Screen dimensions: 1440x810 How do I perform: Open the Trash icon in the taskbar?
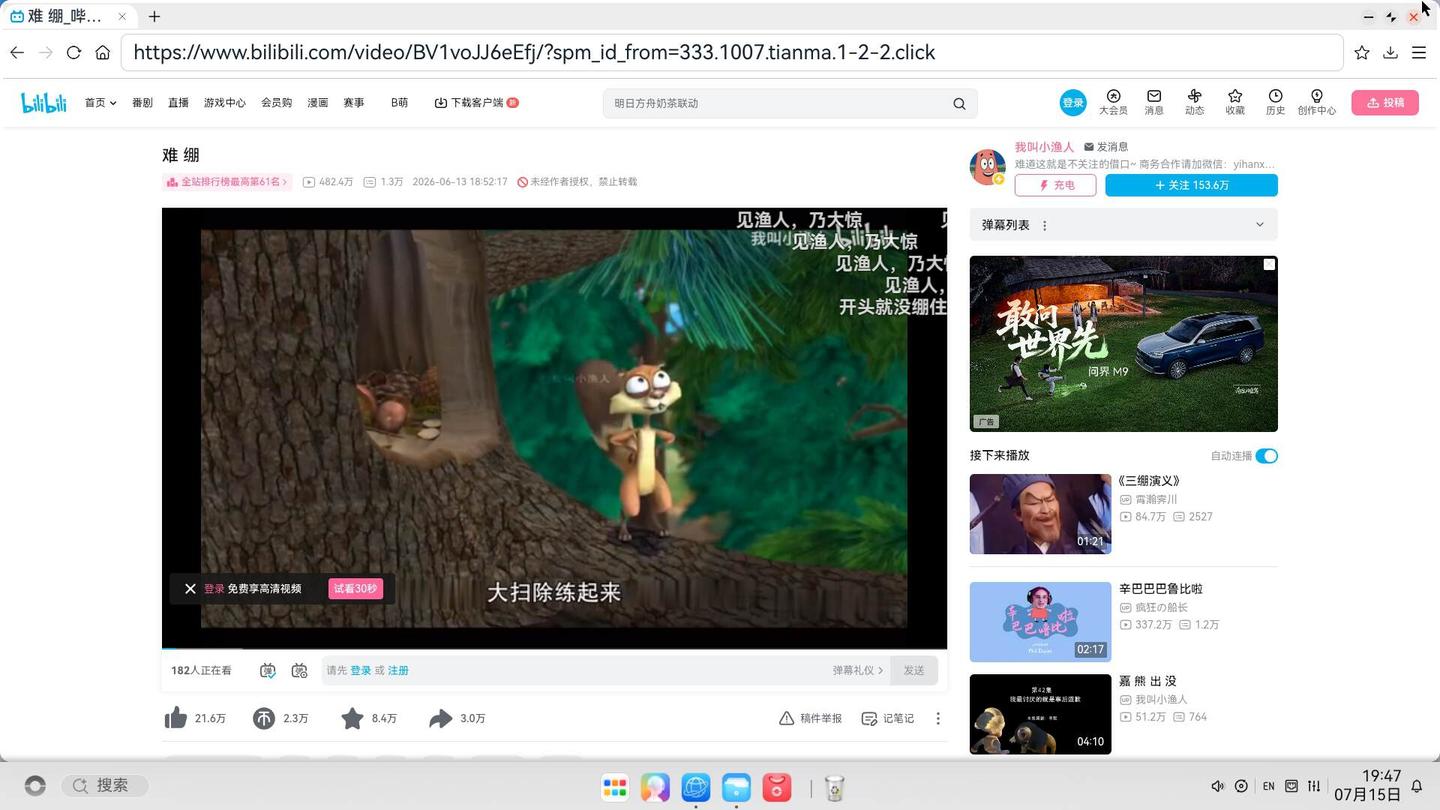click(834, 787)
